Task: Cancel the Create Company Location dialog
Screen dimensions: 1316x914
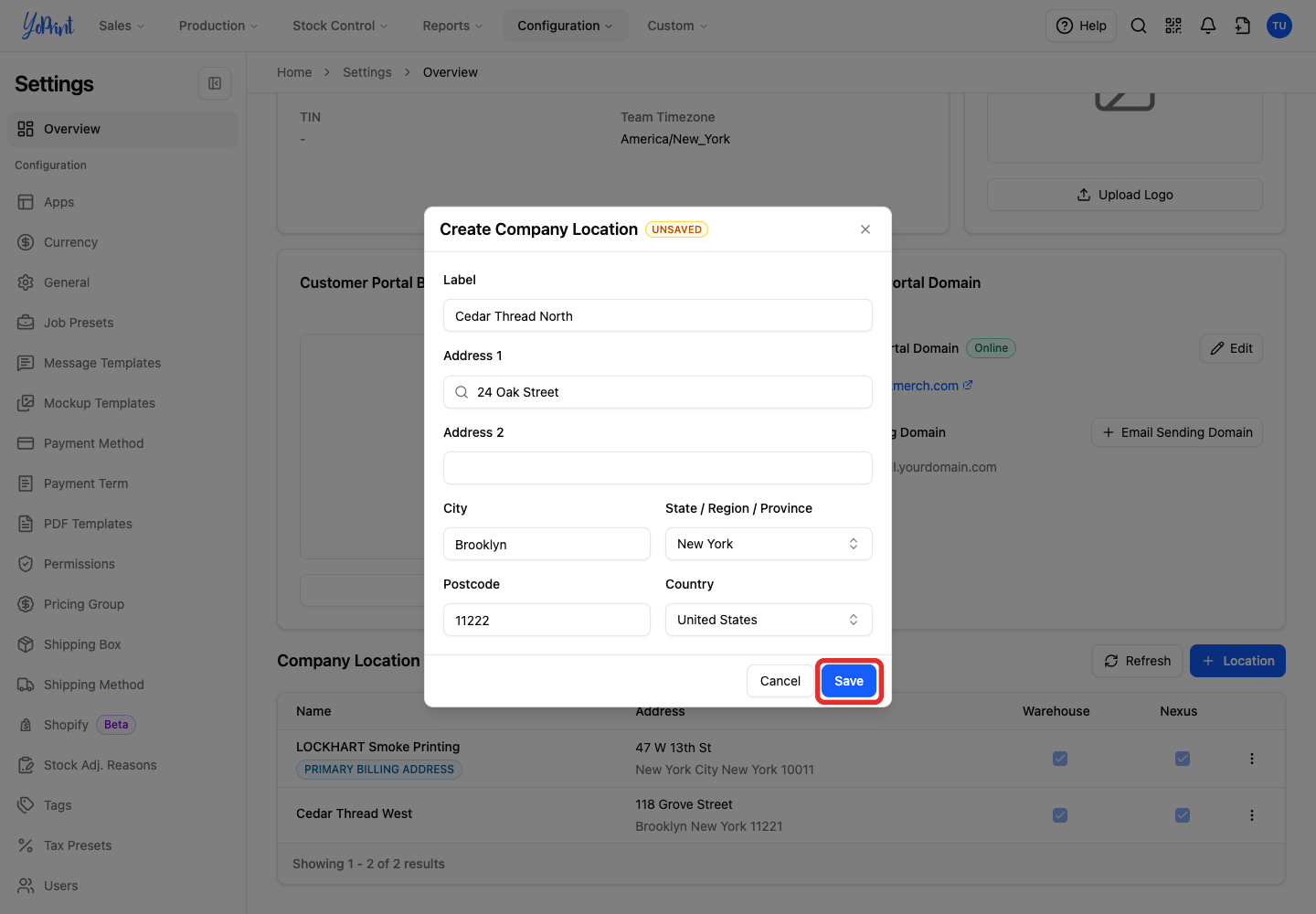Action: 780,681
